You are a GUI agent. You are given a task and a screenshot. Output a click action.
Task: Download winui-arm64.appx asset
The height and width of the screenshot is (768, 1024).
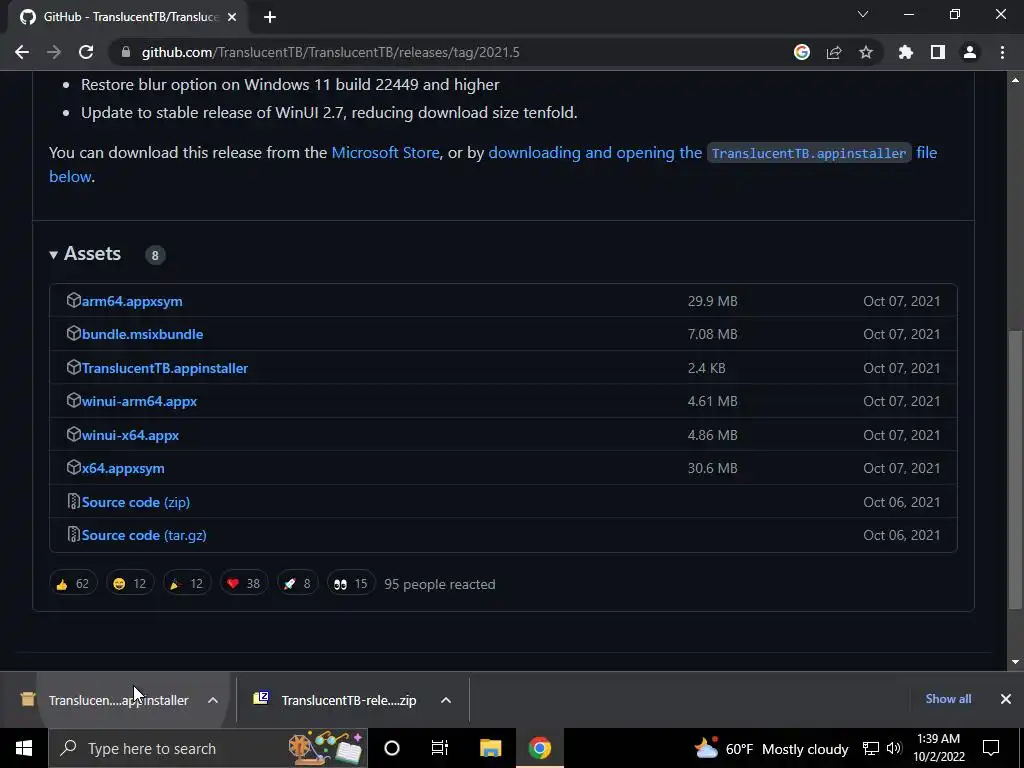(139, 402)
